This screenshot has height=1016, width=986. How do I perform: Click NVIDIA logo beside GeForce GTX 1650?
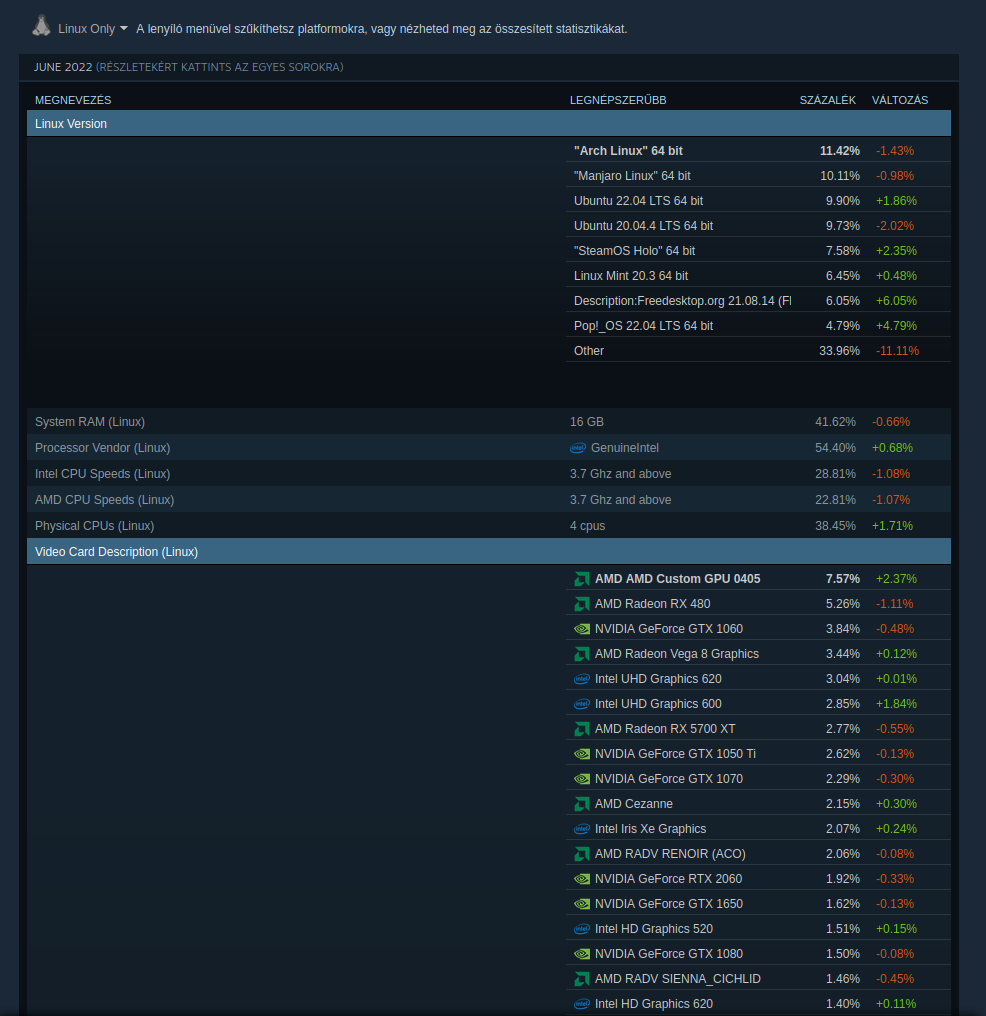coord(582,904)
